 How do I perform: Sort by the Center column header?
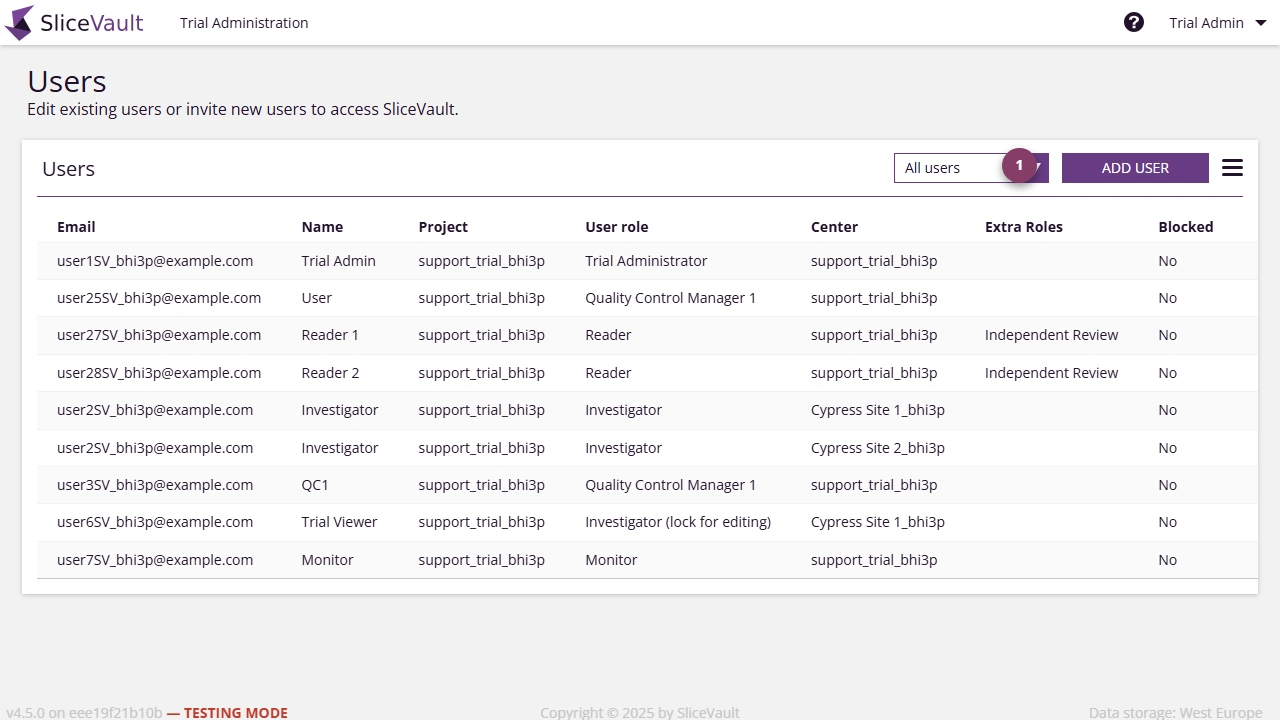[834, 227]
